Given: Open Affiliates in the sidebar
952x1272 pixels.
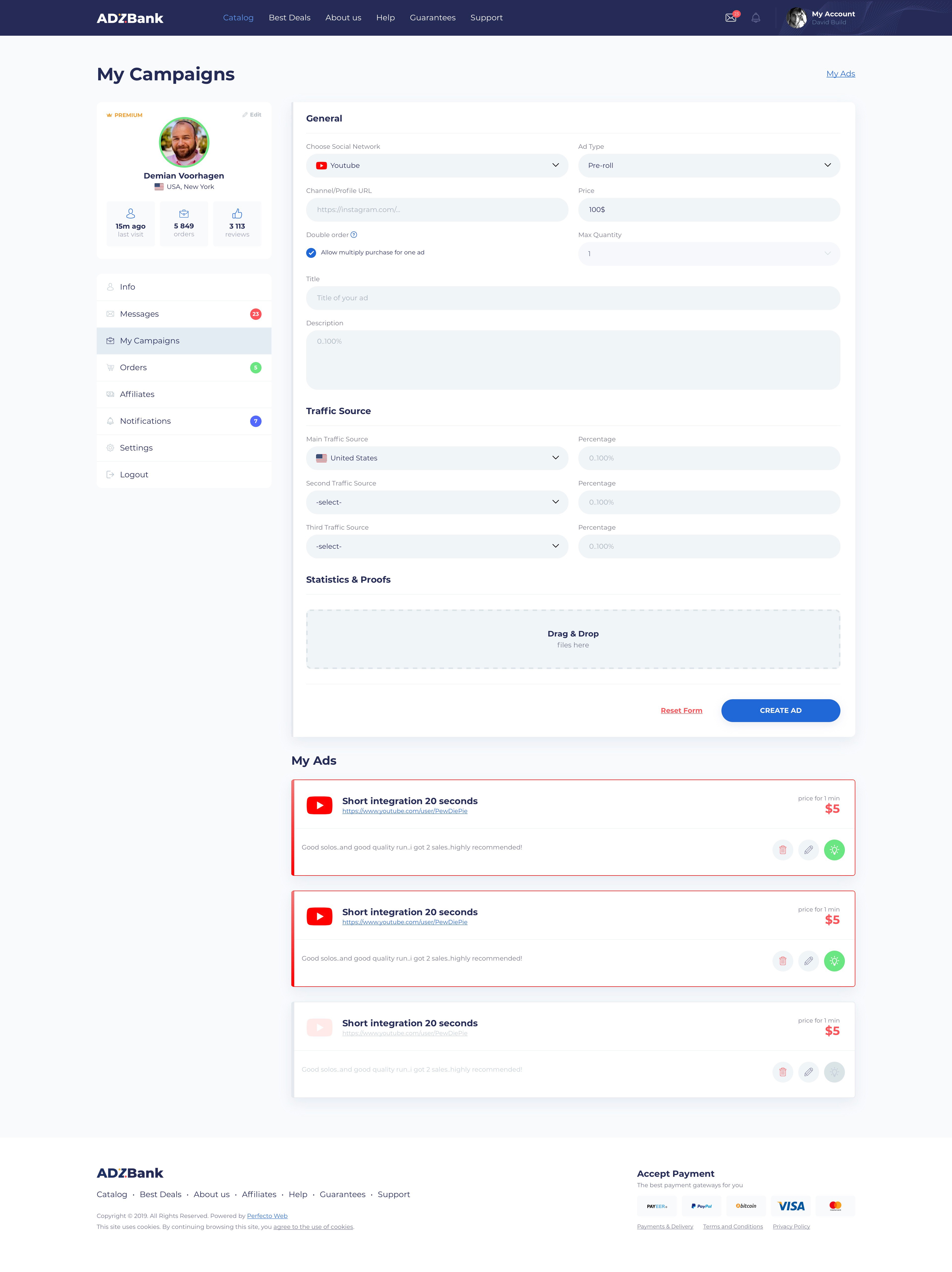Looking at the screenshot, I should (x=184, y=394).
